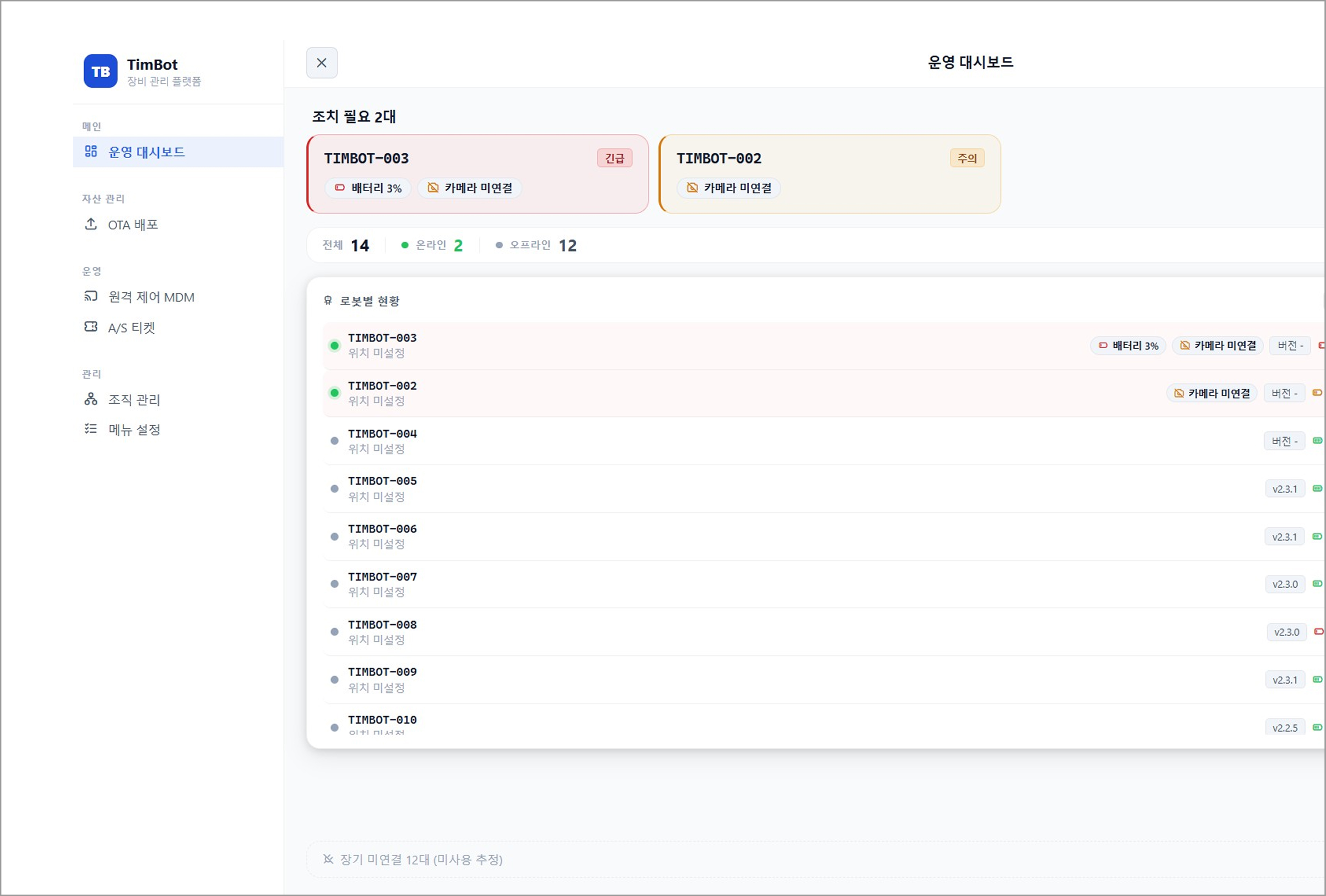Open the TIMBOT-003 urgent alert card
This screenshot has width=1326, height=896.
tap(478, 174)
